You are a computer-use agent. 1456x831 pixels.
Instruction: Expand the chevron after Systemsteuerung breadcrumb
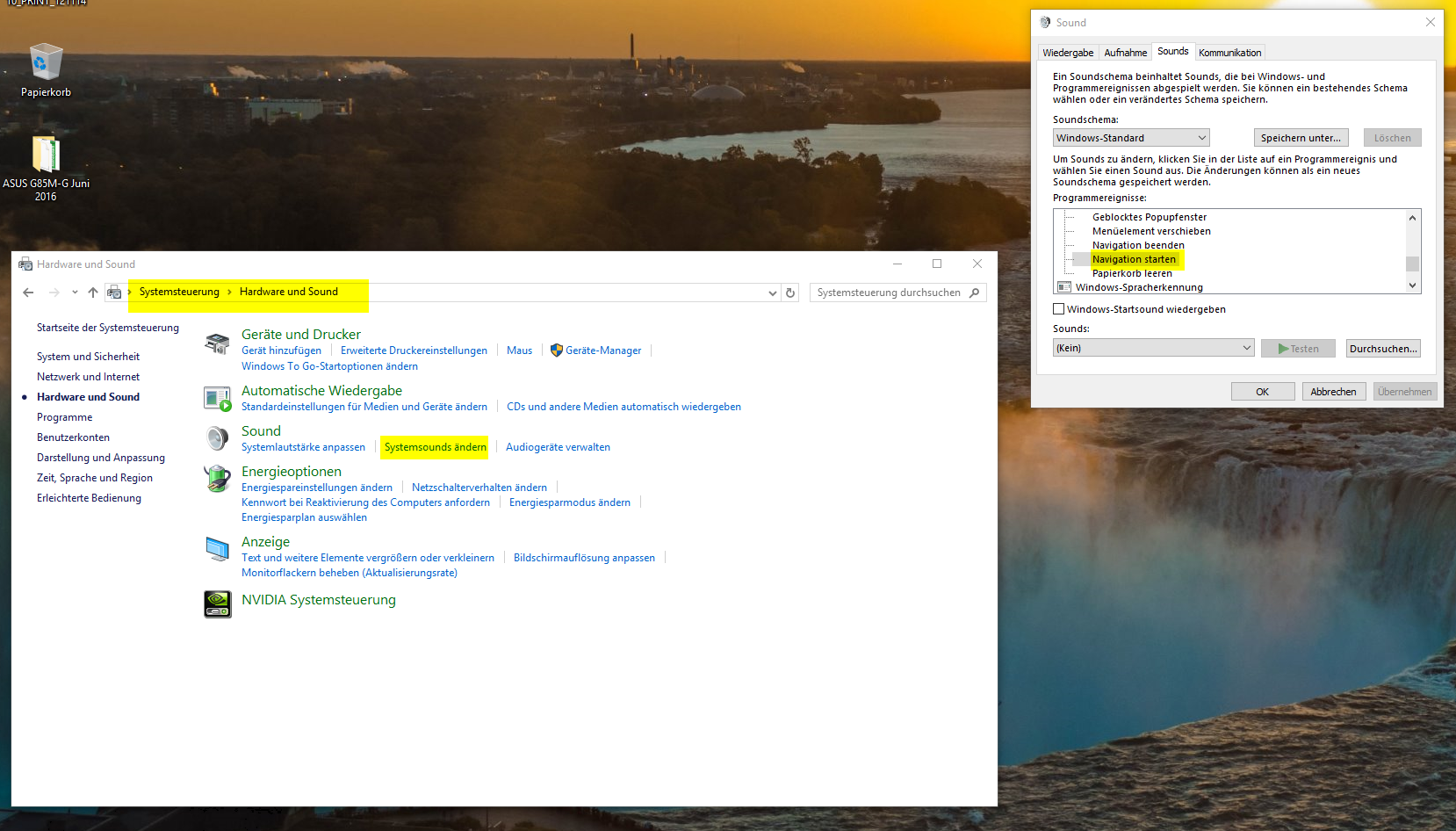(x=230, y=293)
